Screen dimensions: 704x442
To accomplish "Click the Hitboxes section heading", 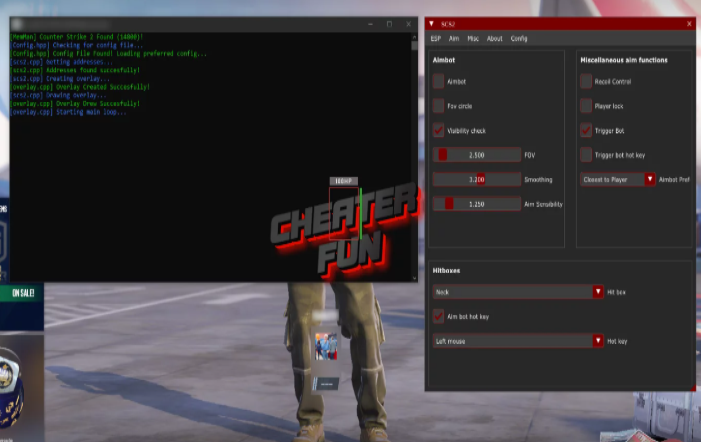I will (446, 270).
